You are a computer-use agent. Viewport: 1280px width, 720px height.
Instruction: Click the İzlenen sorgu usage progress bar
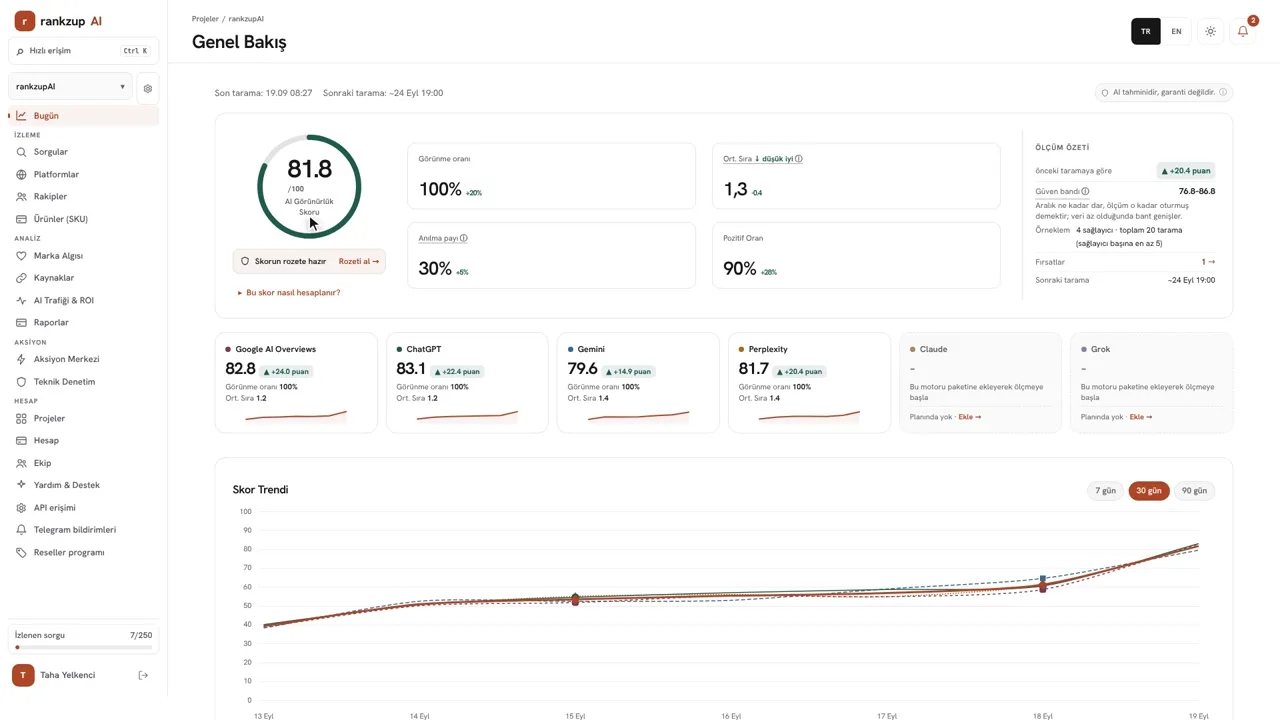point(83,647)
